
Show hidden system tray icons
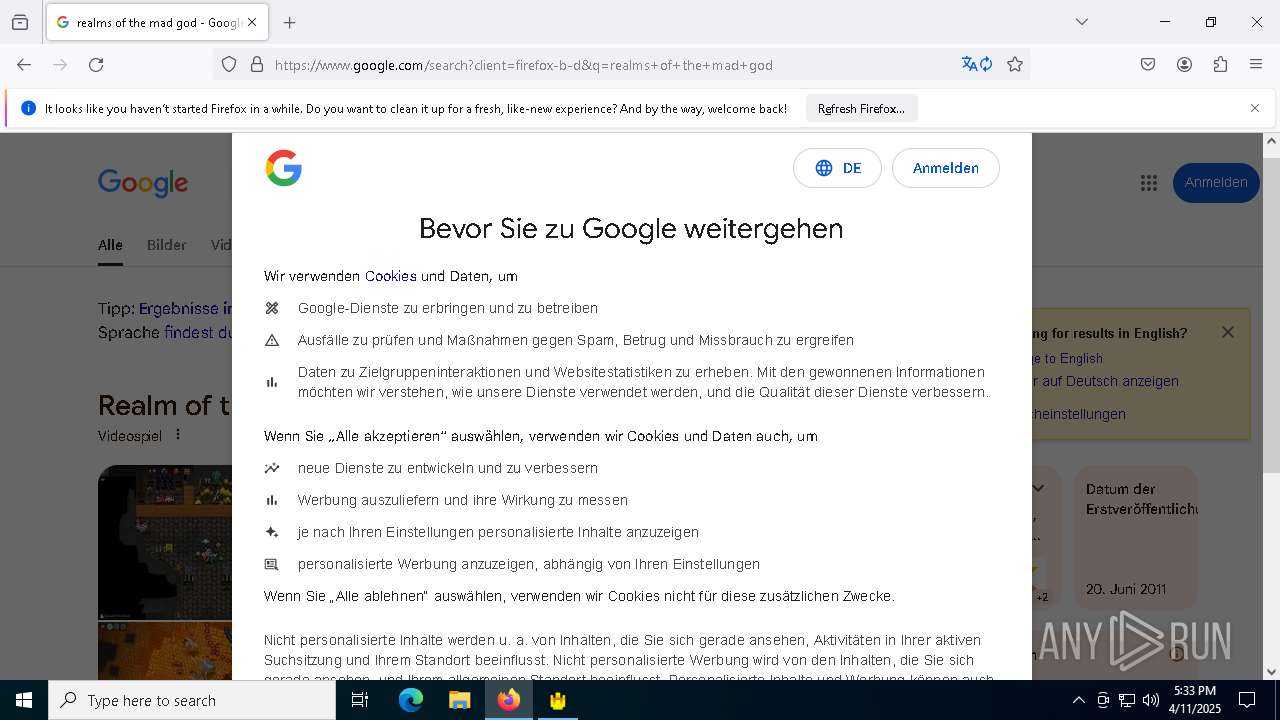click(1078, 700)
